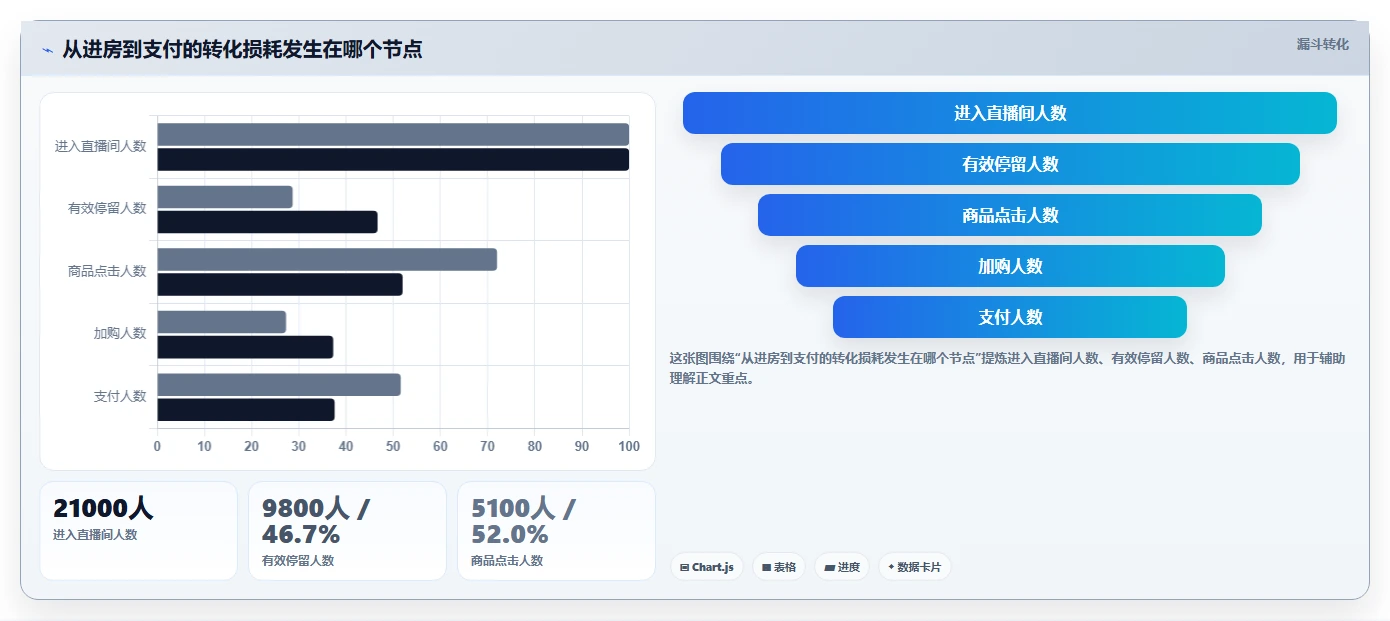Click the 商品点击人数 caption under 5100人

pyautogui.click(x=507, y=561)
